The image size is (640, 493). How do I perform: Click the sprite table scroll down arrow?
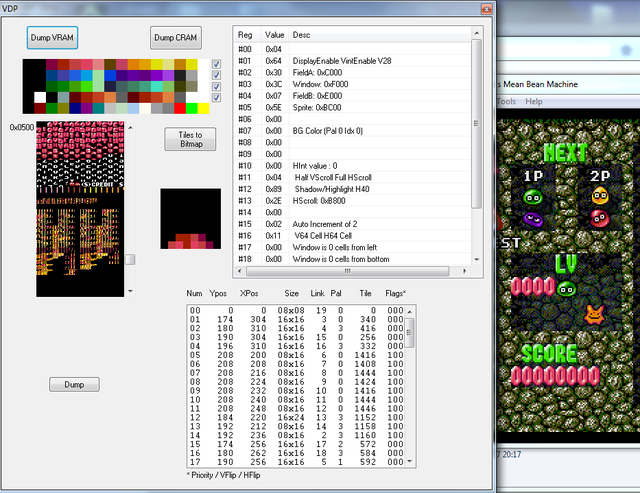click(x=409, y=462)
